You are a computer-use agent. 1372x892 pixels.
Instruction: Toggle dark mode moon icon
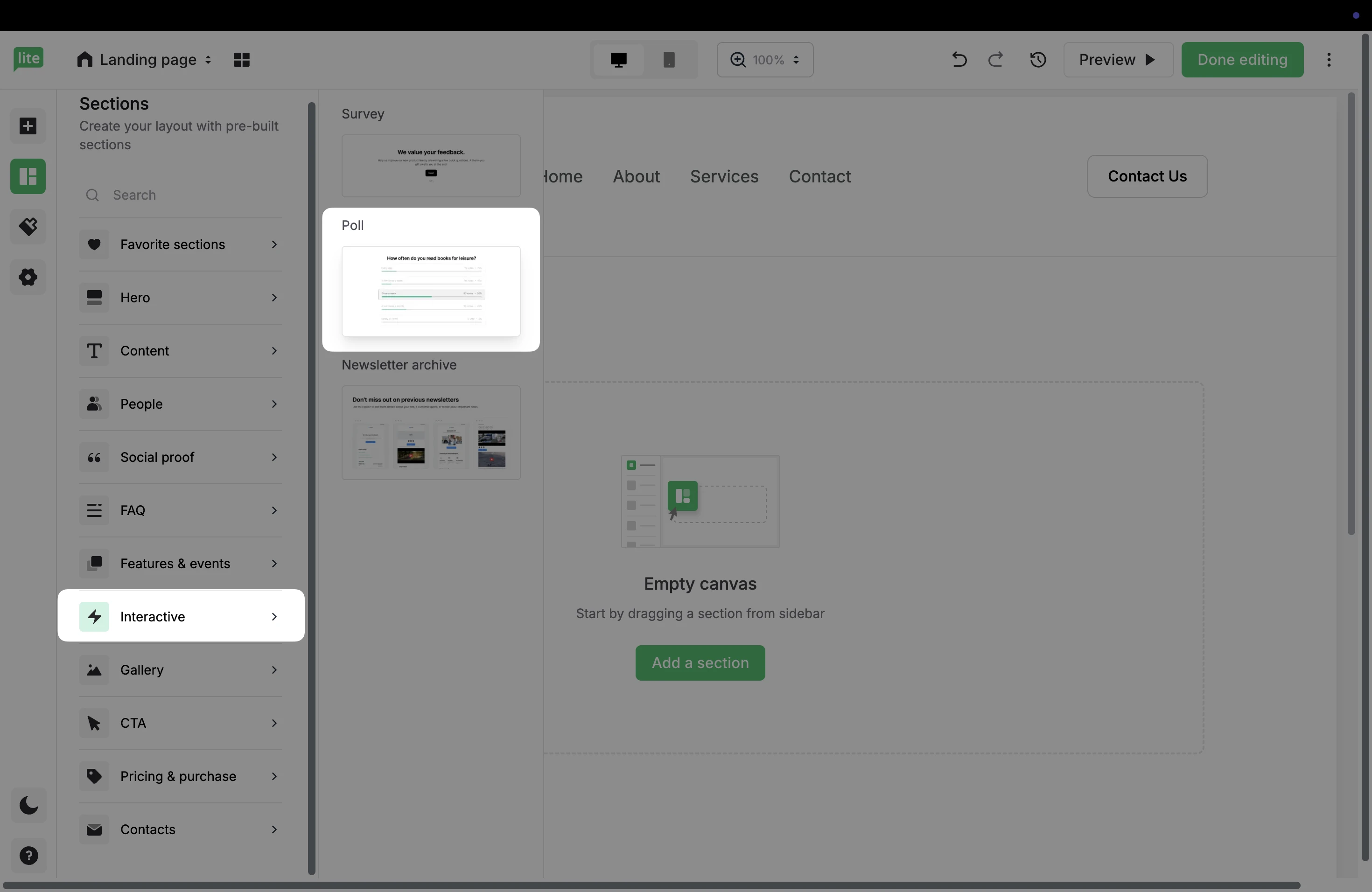29,805
